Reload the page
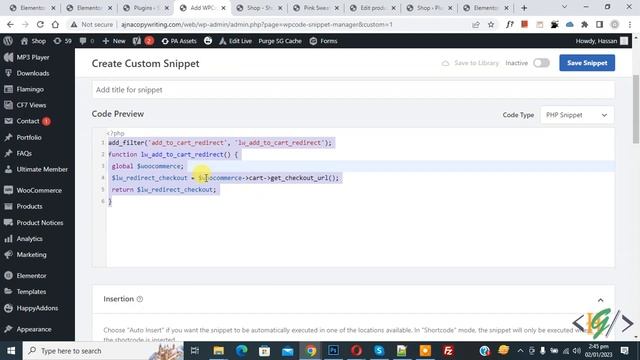The height and width of the screenshot is (360, 640). tap(40, 24)
